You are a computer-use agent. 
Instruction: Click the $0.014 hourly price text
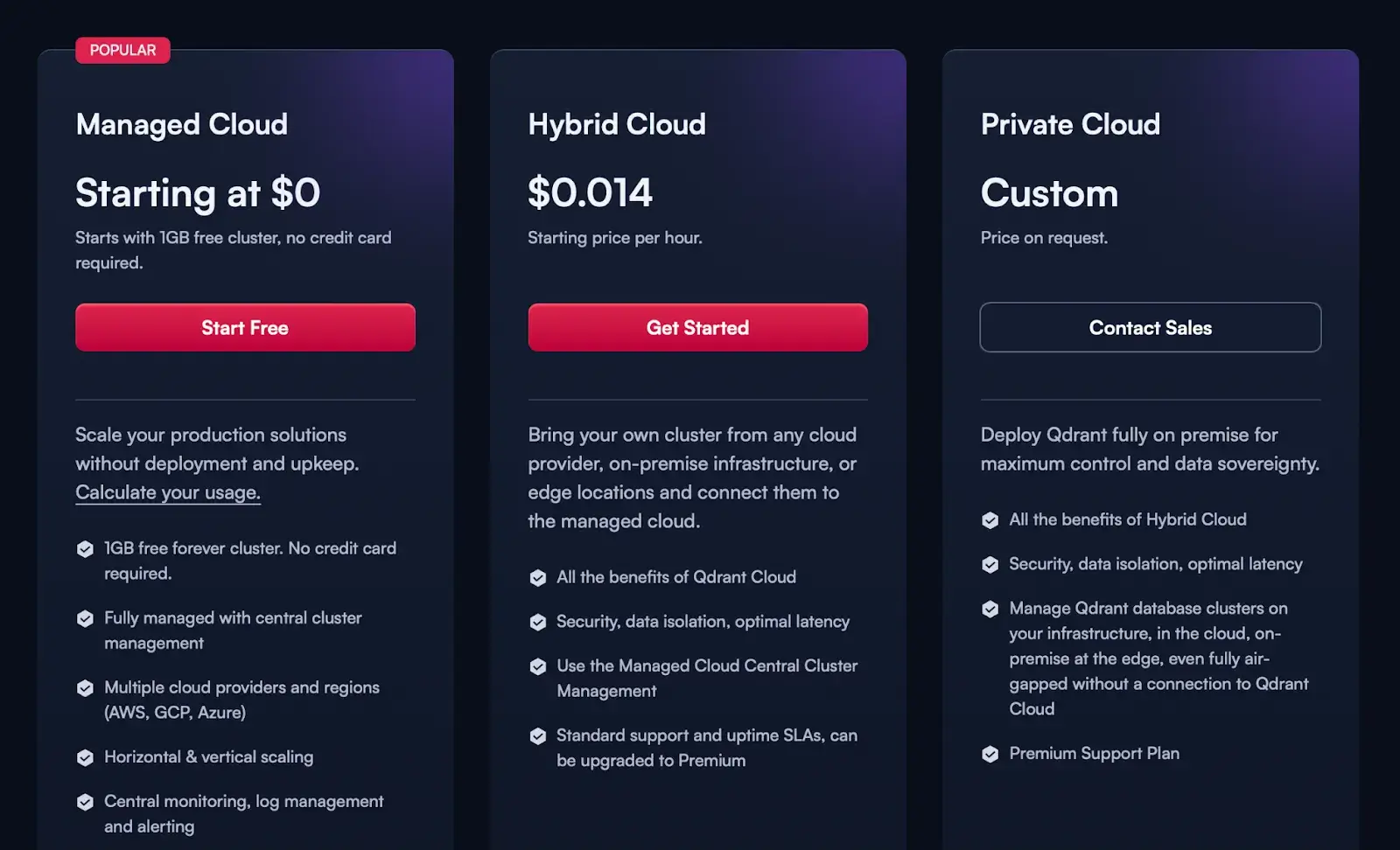[590, 192]
